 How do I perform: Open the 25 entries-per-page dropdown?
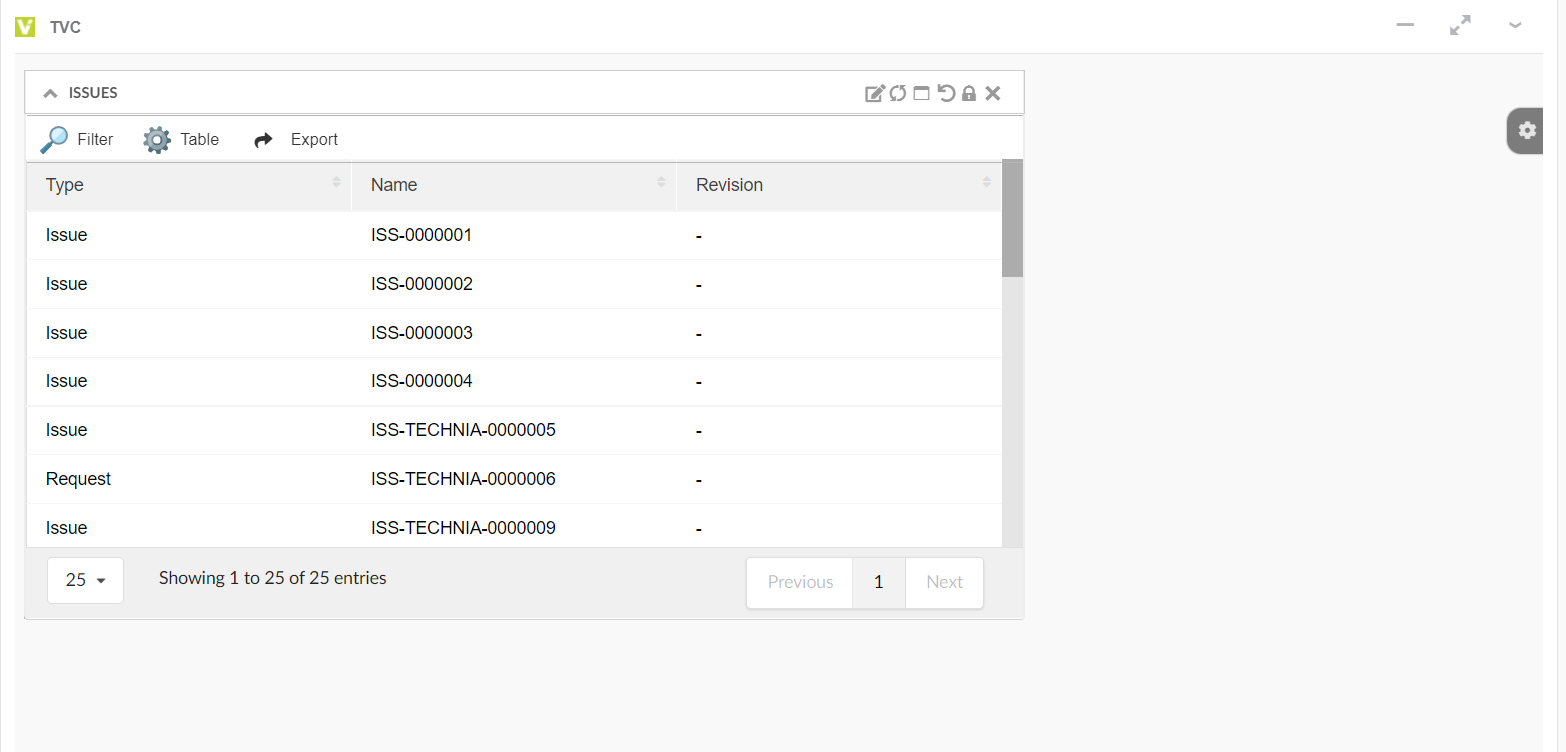(85, 580)
